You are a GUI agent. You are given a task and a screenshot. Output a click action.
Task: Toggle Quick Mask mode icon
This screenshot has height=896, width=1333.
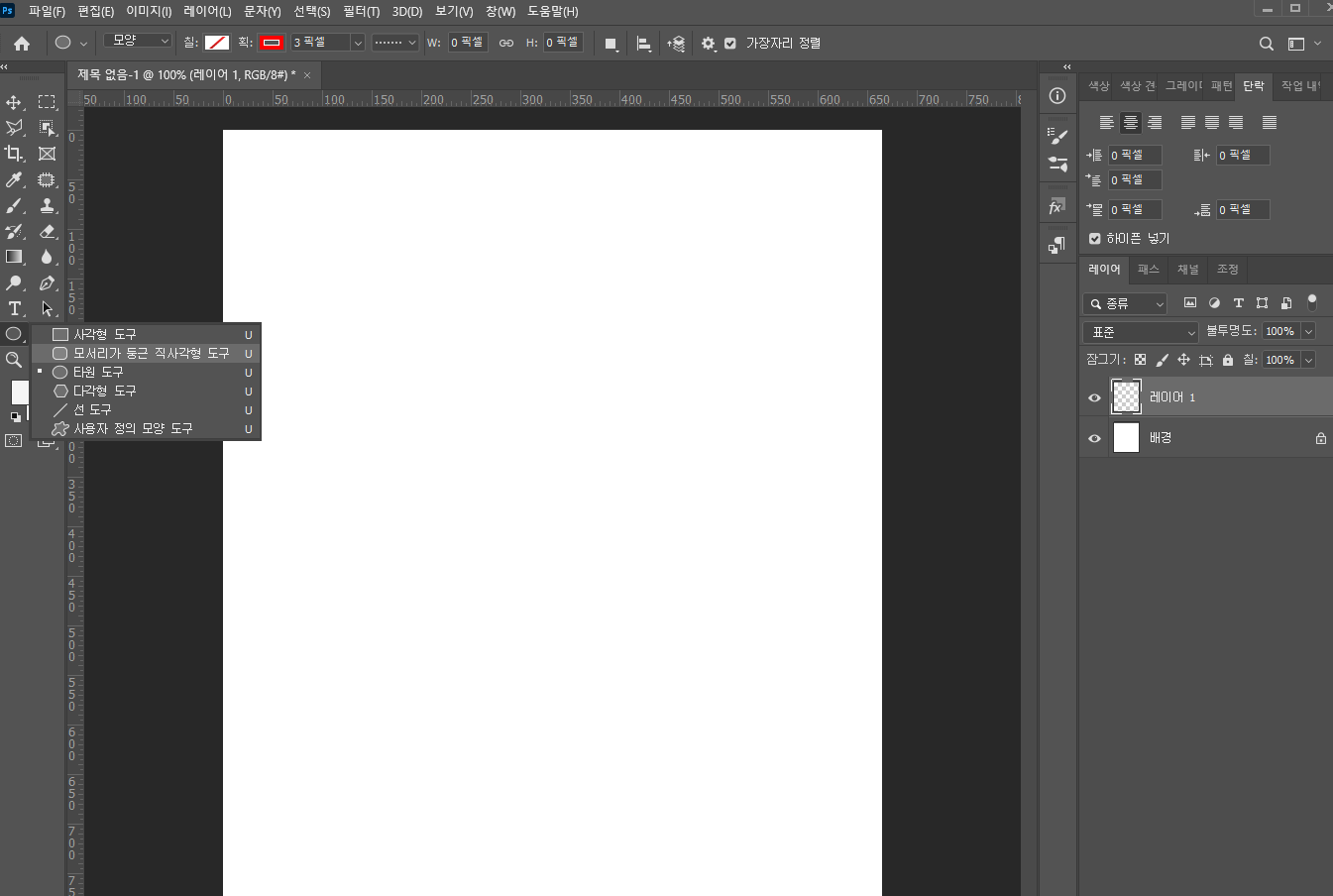tap(14, 440)
